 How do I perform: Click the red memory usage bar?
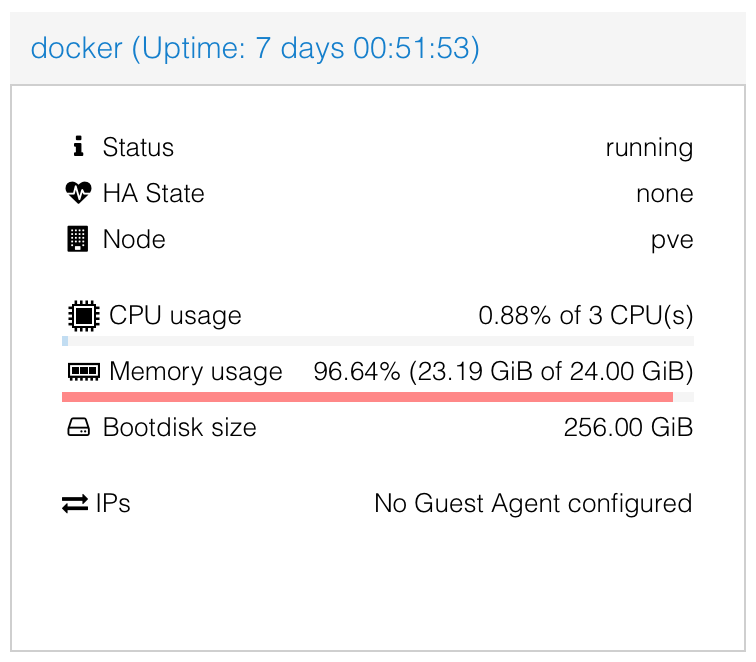pyautogui.click(x=367, y=397)
